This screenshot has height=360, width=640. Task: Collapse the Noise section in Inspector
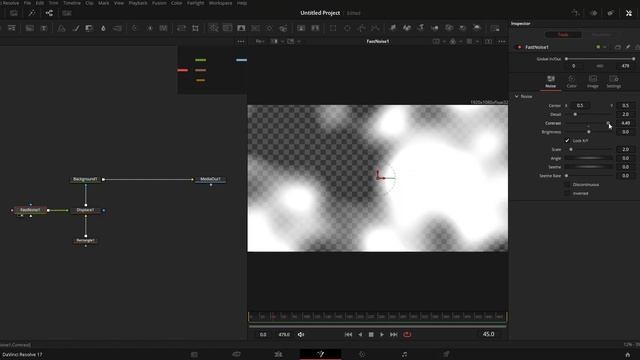point(517,96)
